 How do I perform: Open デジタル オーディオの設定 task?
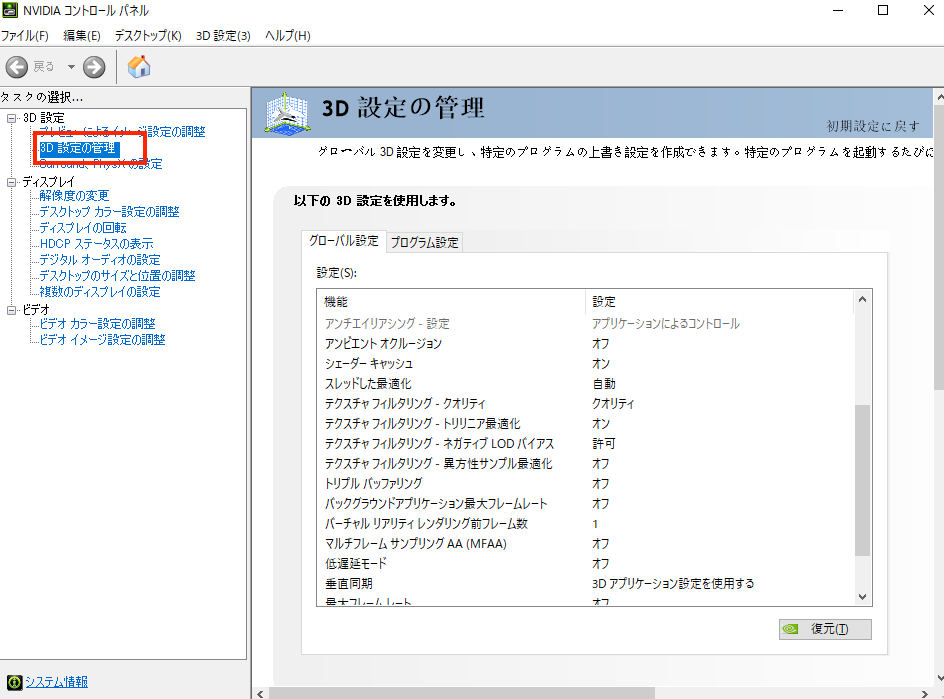click(x=100, y=260)
